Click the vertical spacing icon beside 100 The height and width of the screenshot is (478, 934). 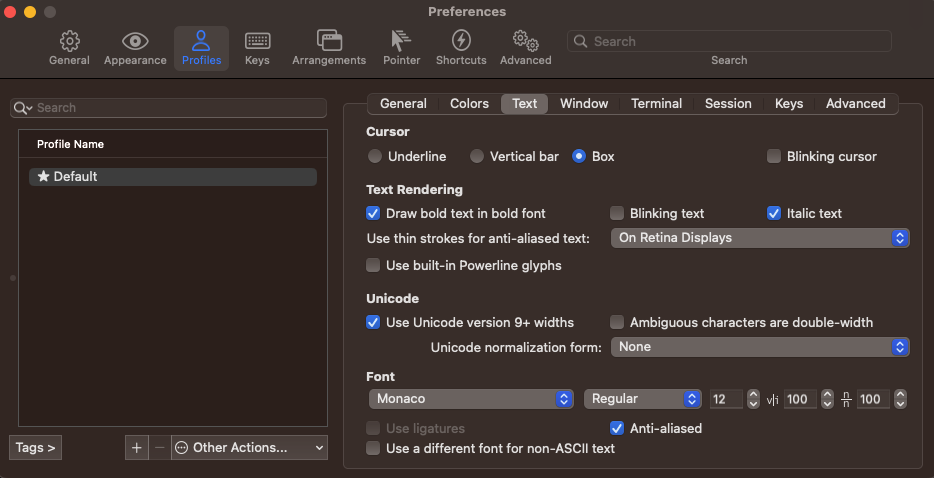846,399
